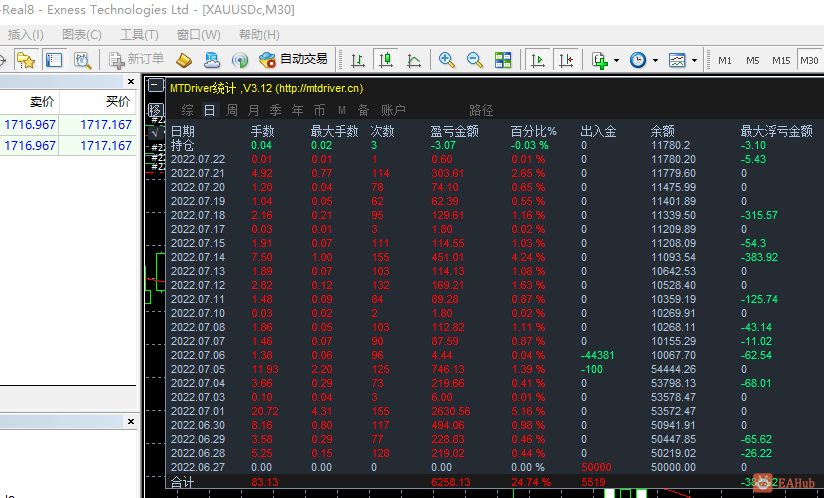Open the Market Watch star icon

pyautogui.click(x=25, y=60)
